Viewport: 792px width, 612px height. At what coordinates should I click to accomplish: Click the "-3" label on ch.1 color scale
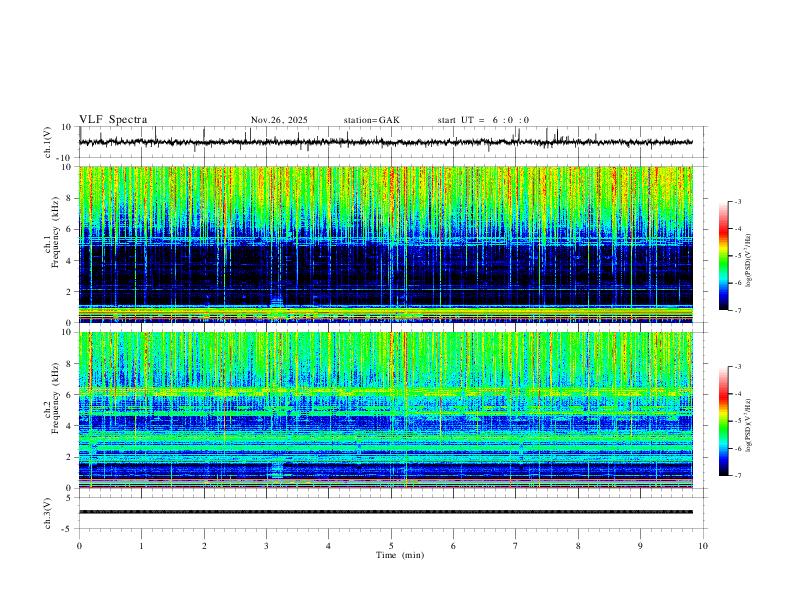point(737,201)
